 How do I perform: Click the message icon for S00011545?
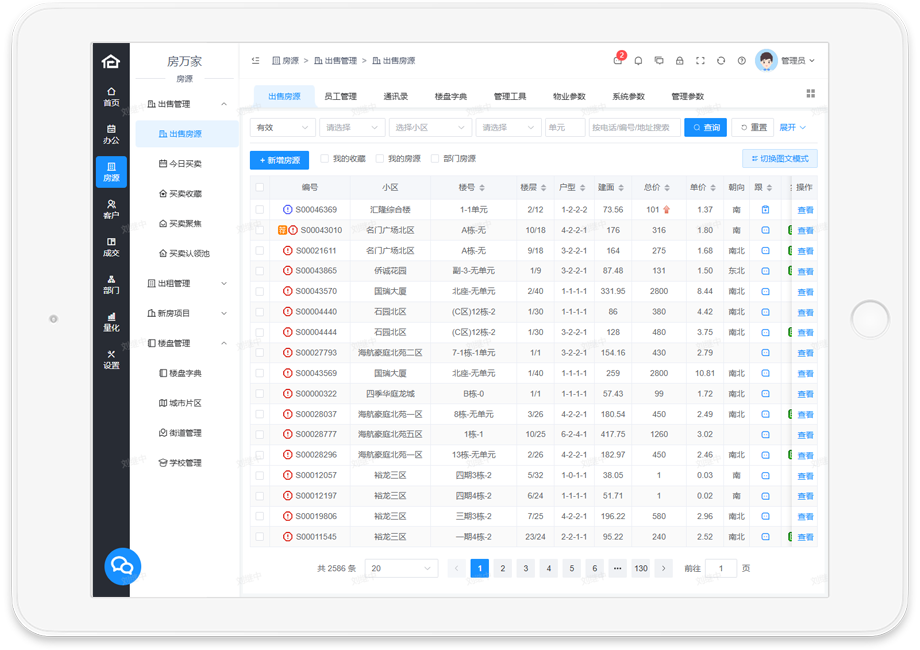pyautogui.click(x=765, y=537)
